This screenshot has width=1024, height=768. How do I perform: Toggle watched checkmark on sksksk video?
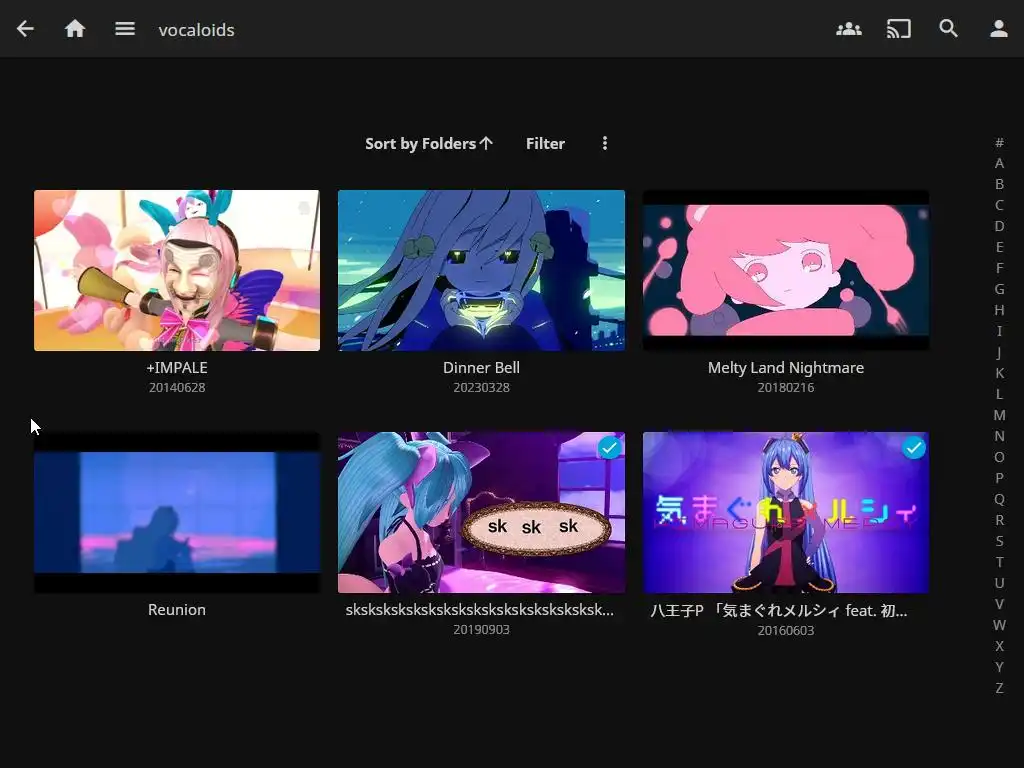(609, 448)
